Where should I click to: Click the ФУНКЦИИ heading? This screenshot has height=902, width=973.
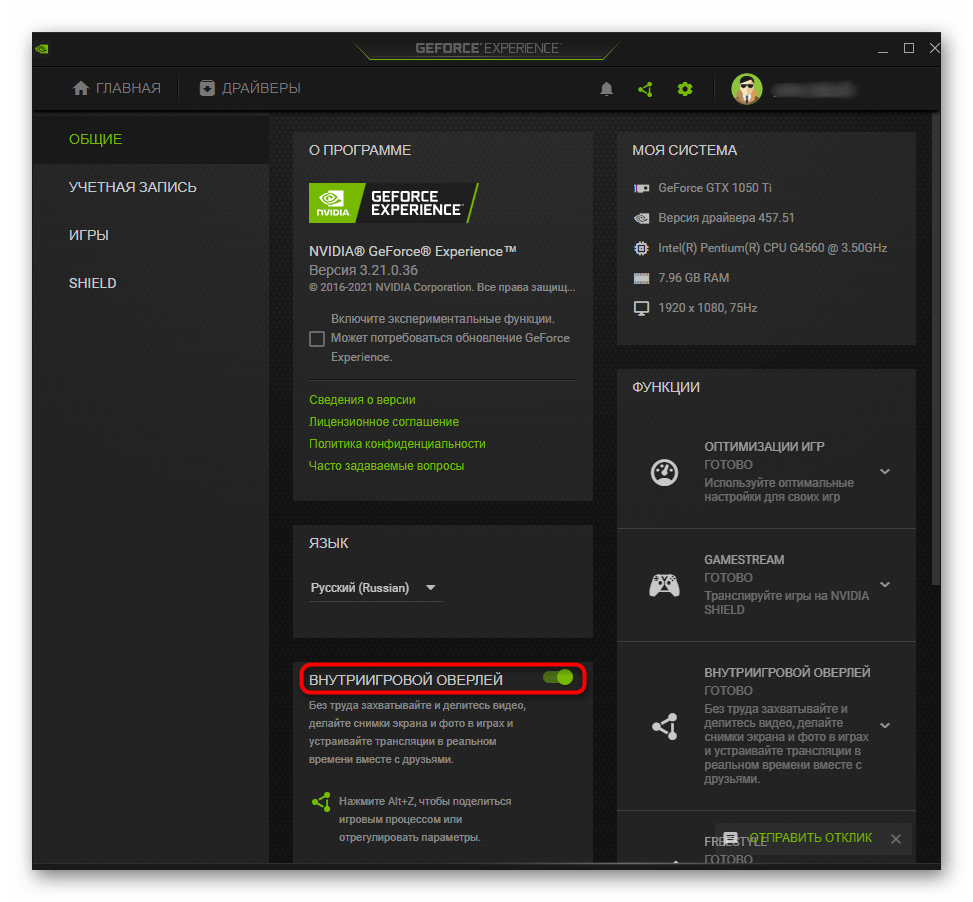click(x=666, y=388)
